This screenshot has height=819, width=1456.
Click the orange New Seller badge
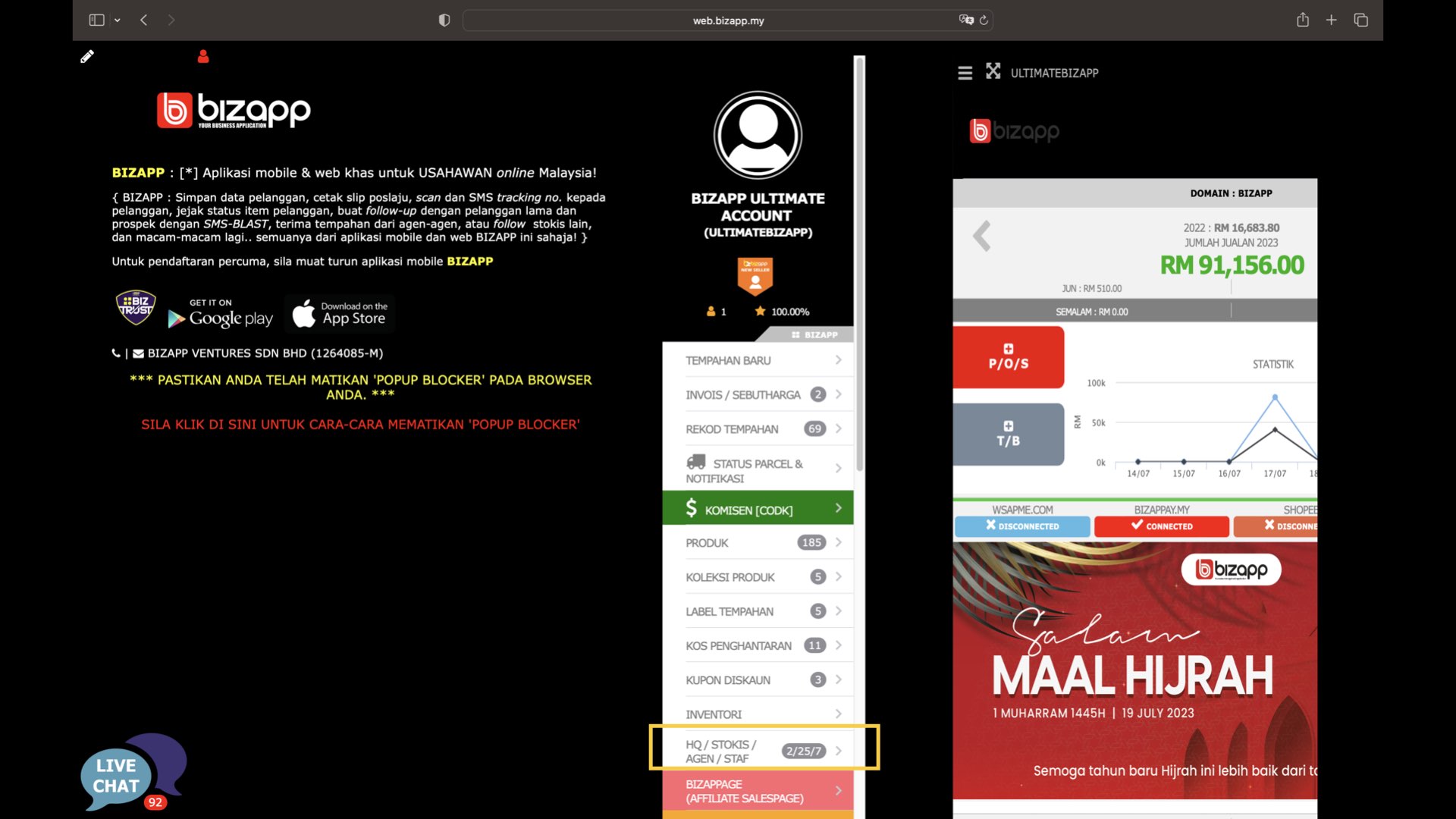point(755,276)
